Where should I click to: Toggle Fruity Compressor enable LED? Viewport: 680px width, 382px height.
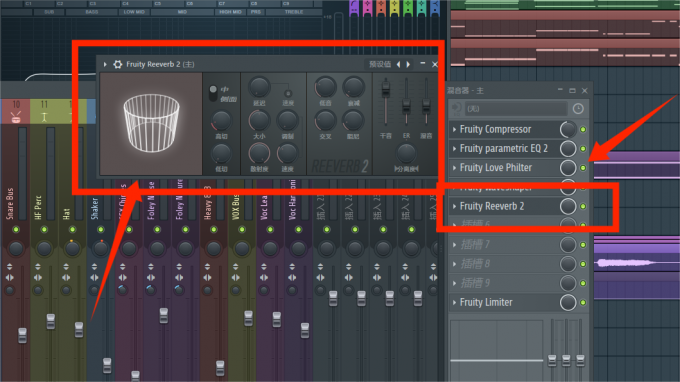583,129
